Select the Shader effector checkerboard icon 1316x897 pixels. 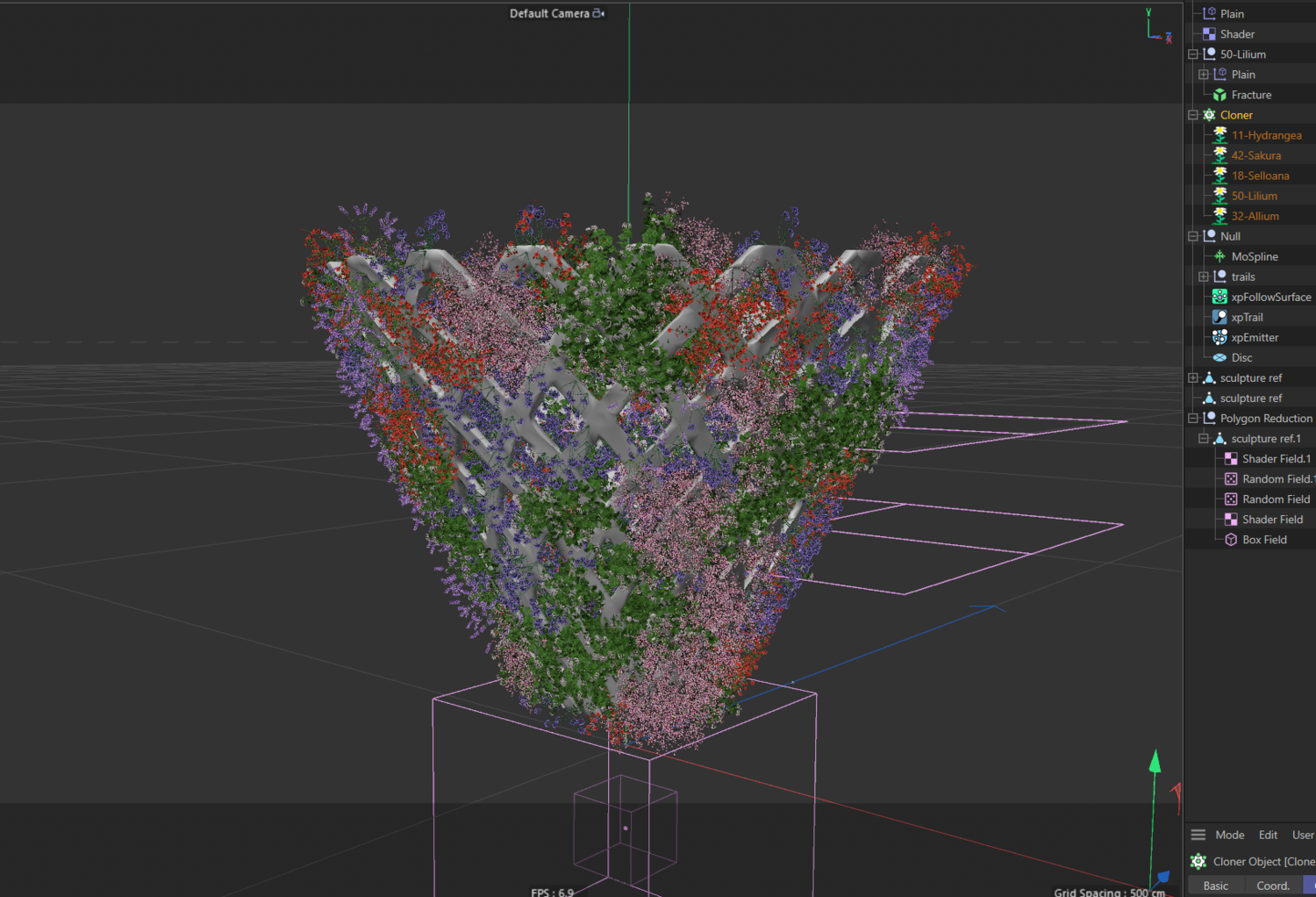point(1209,34)
